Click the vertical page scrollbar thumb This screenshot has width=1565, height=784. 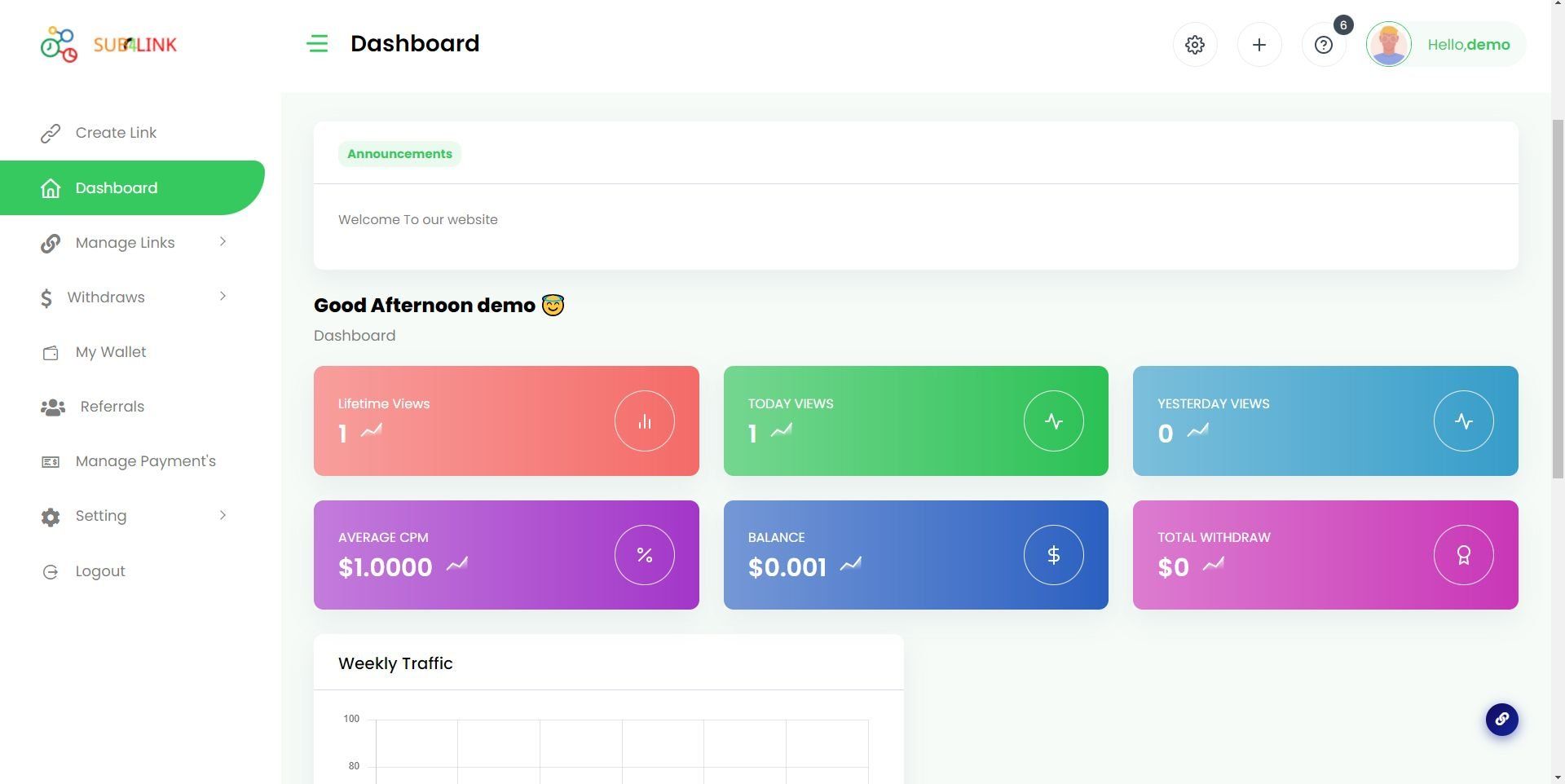1558,298
